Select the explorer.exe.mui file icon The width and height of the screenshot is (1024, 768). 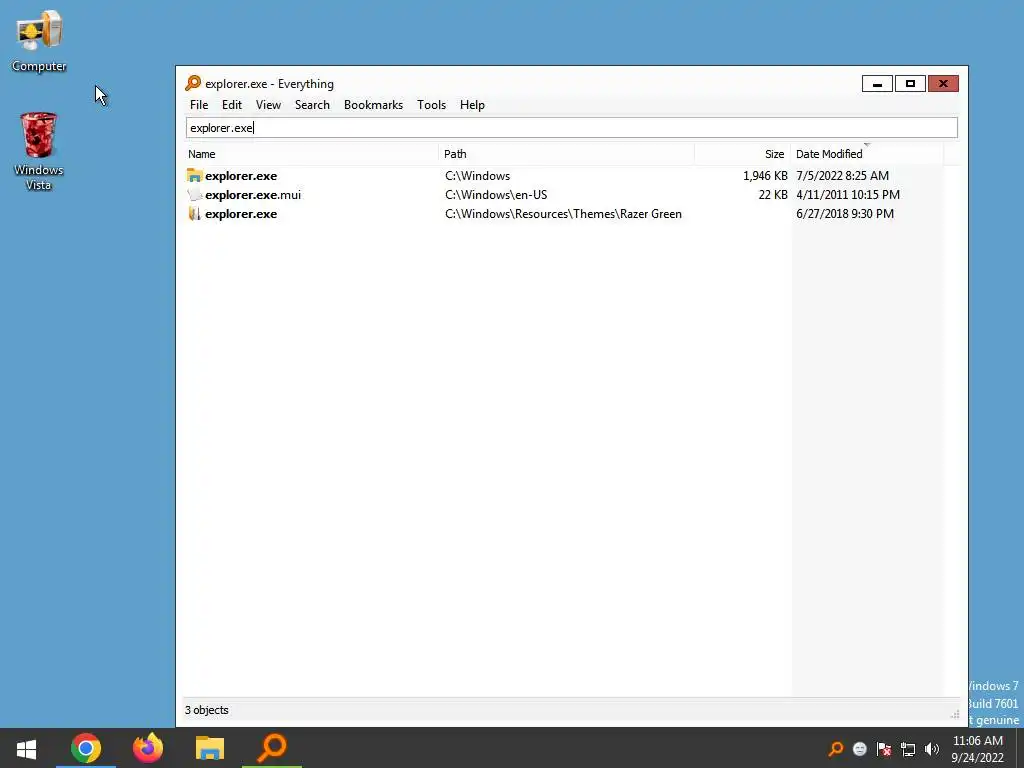(194, 195)
